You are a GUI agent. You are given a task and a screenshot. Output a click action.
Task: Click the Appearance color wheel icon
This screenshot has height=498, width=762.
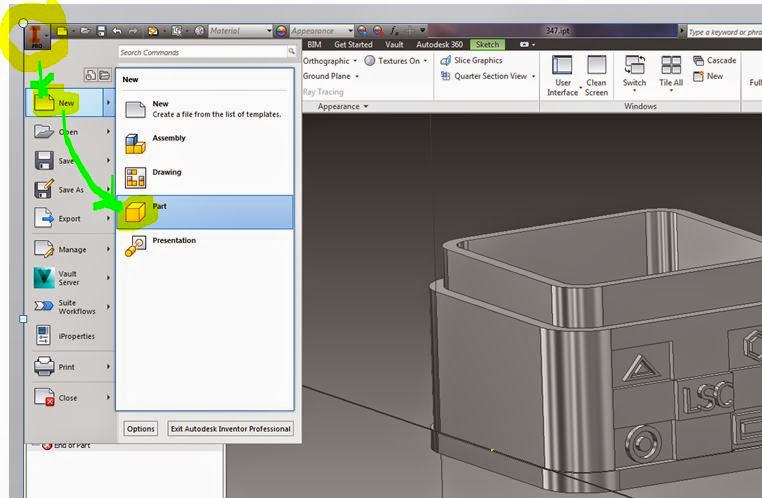[281, 32]
